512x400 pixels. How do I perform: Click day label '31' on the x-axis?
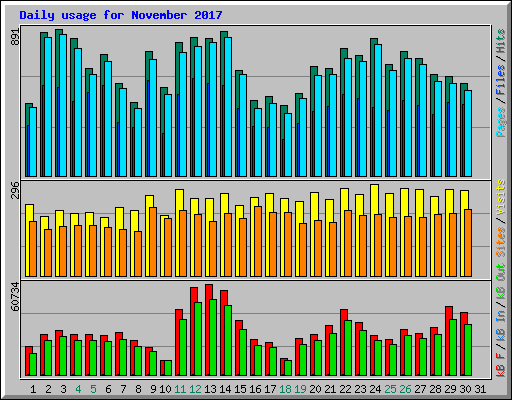point(480,389)
